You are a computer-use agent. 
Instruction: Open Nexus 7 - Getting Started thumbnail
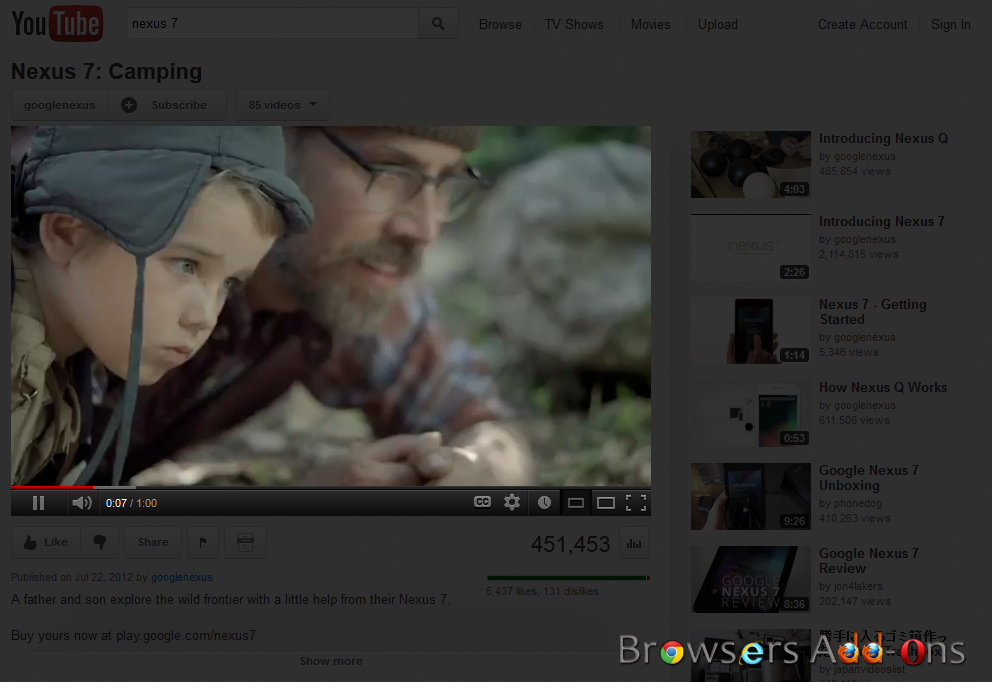click(750, 330)
